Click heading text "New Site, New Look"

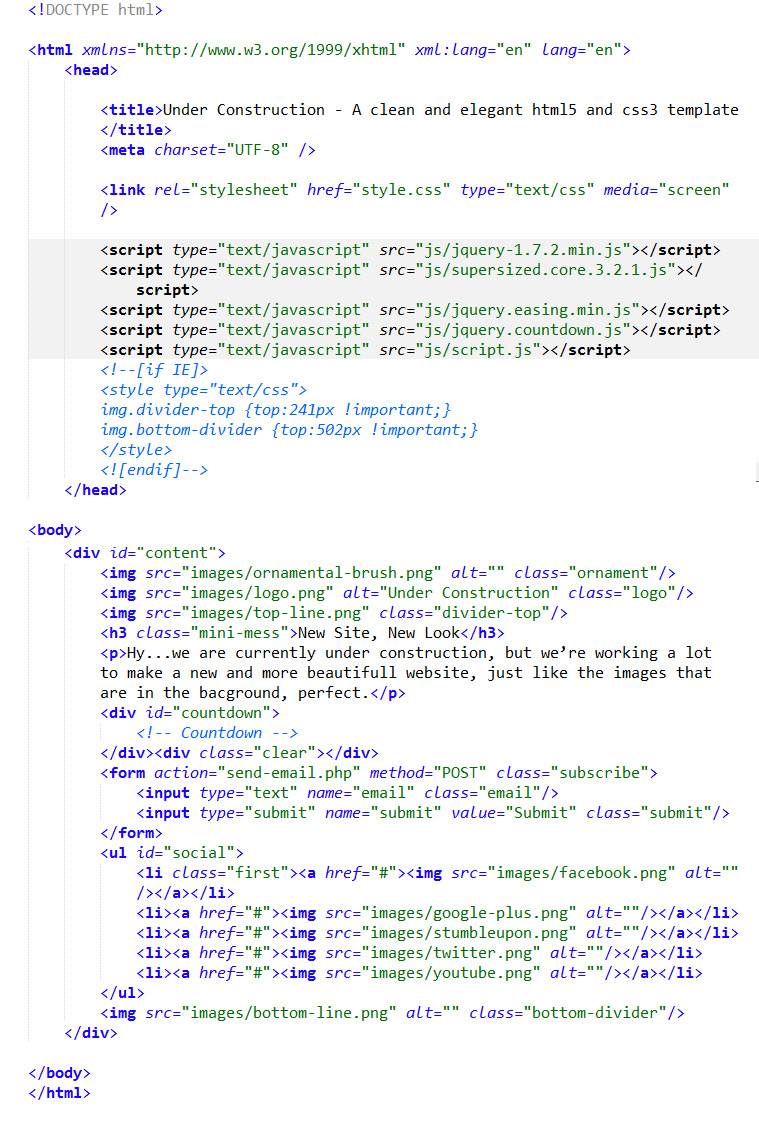[379, 633]
